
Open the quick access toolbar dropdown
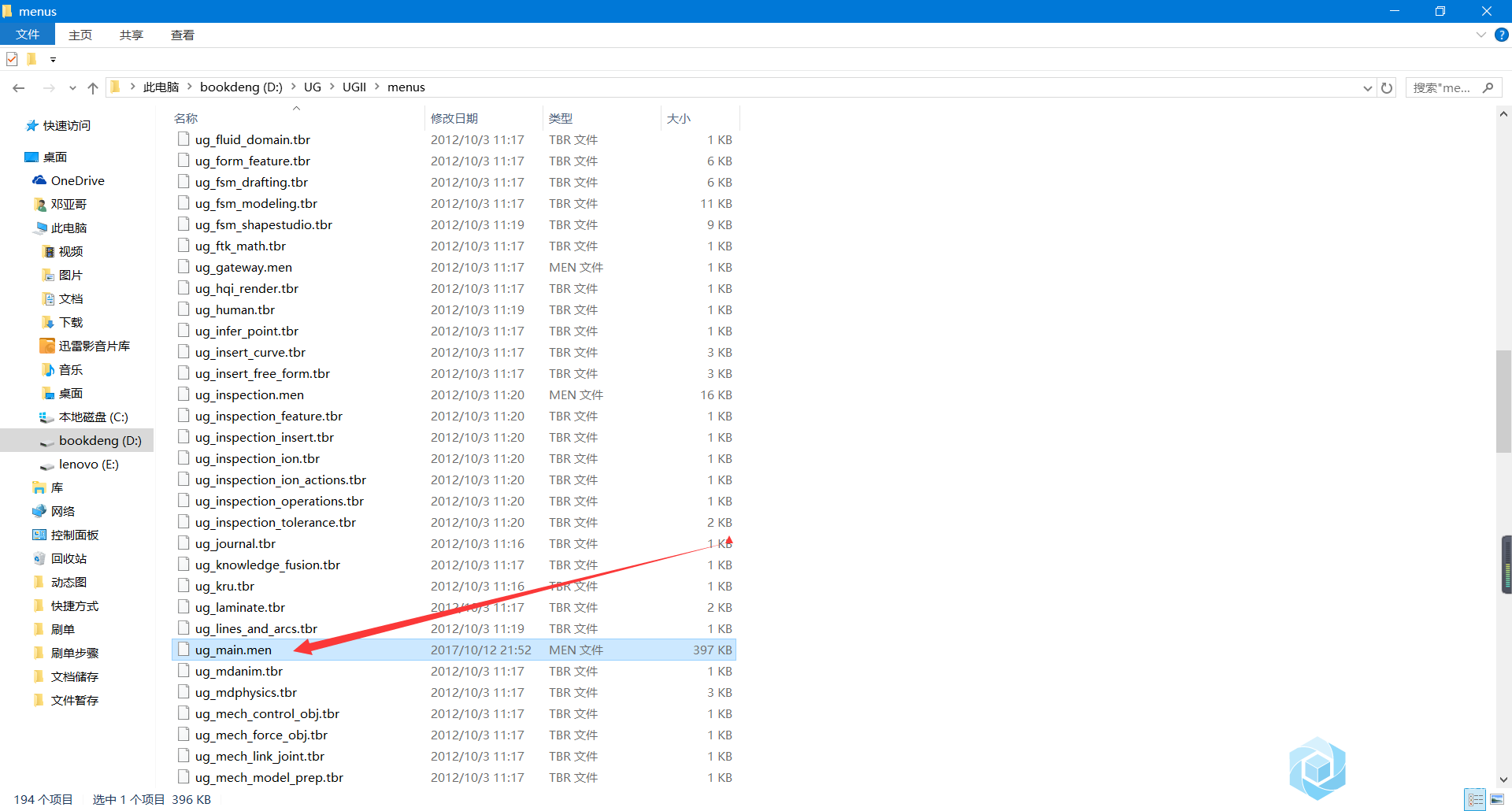coord(53,60)
